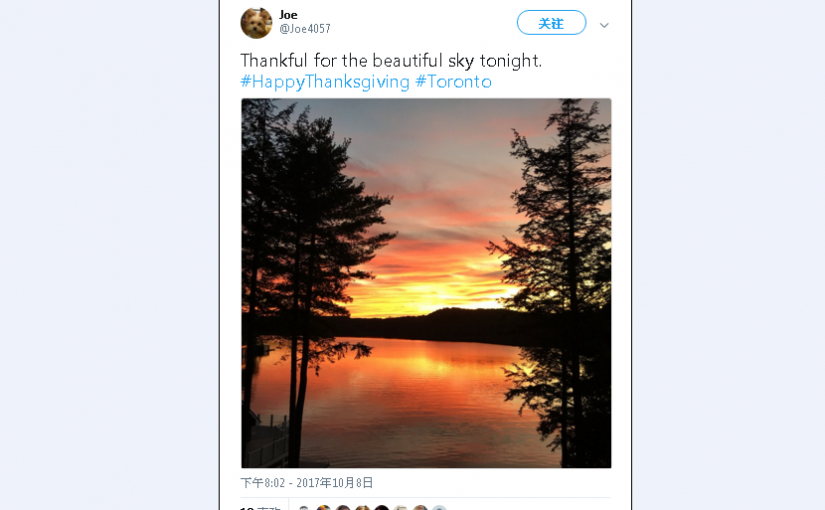Expand the tweet options chevron
The width and height of the screenshot is (825, 510).
point(604,25)
